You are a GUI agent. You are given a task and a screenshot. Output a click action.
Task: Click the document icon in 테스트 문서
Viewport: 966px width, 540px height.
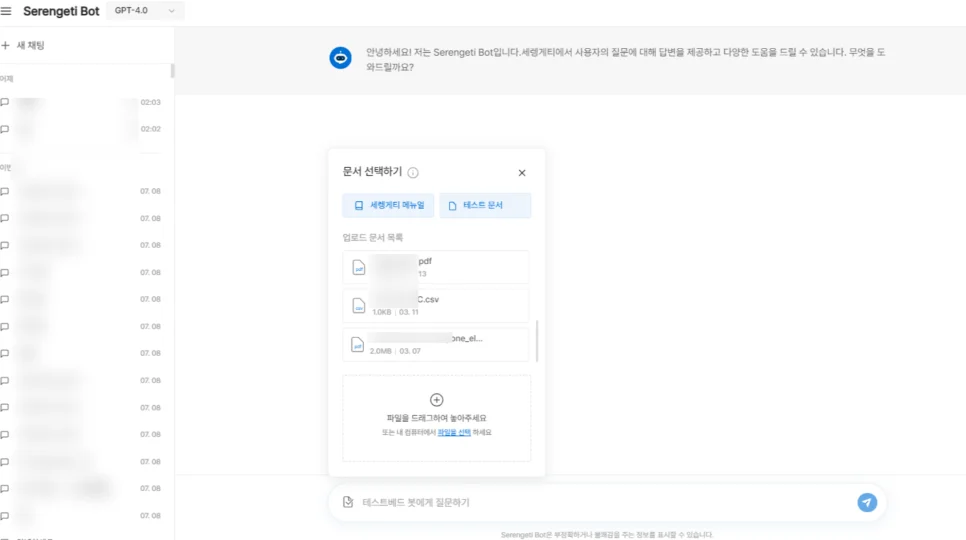[x=452, y=206]
